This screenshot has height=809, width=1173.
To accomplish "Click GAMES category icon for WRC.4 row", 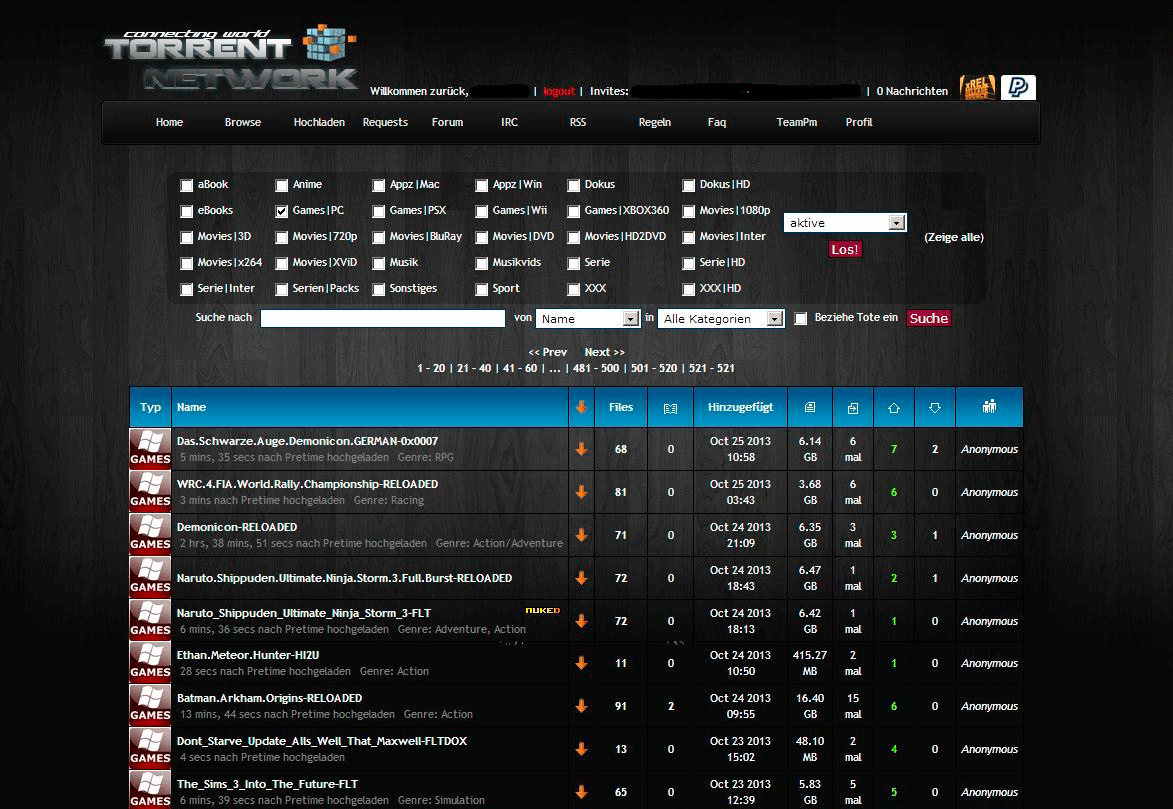I will (150, 491).
